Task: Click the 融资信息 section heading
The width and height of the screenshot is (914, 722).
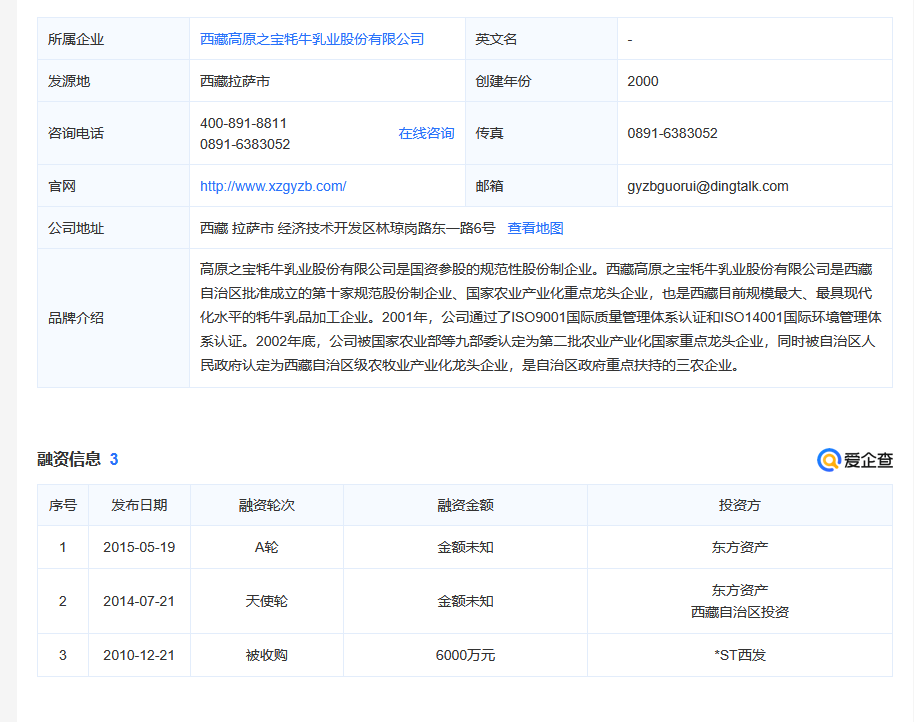Action: click(69, 459)
